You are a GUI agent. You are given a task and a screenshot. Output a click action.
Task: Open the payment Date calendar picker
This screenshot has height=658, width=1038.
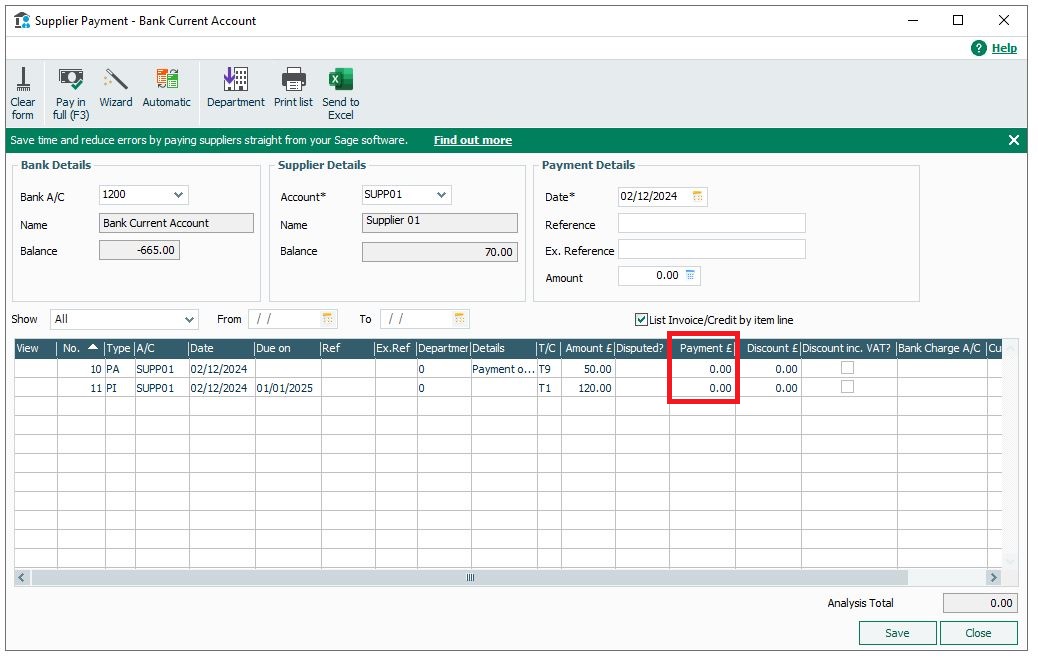click(x=698, y=196)
